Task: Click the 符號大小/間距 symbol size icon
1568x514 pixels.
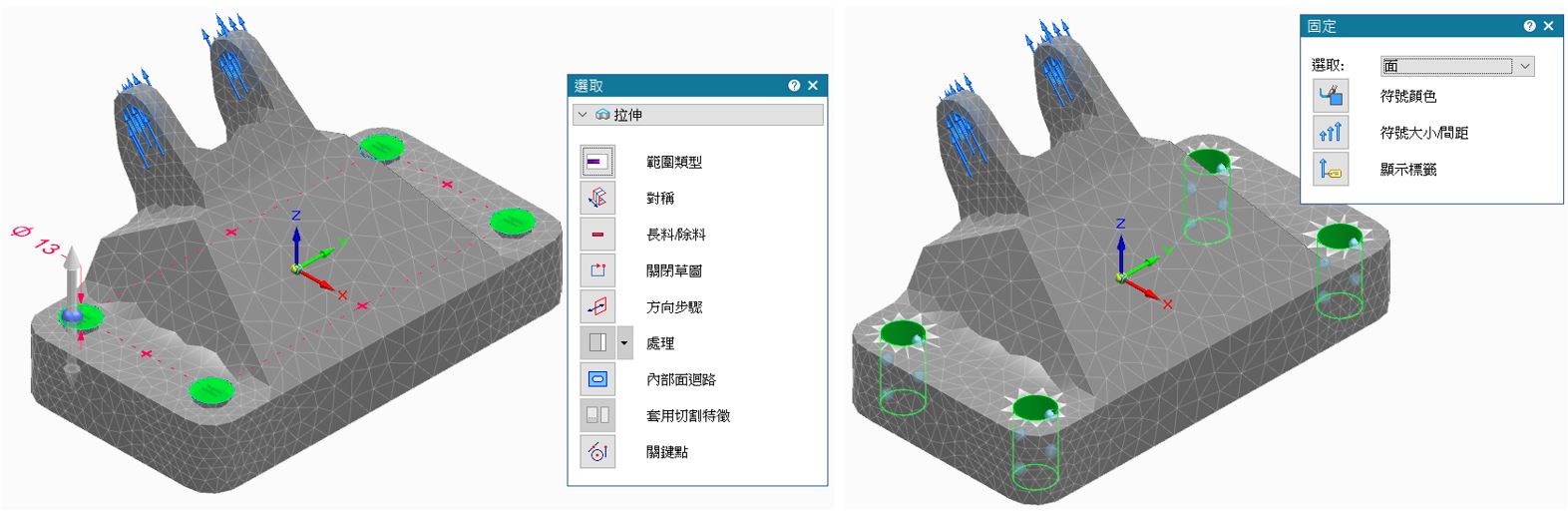Action: tap(1331, 133)
